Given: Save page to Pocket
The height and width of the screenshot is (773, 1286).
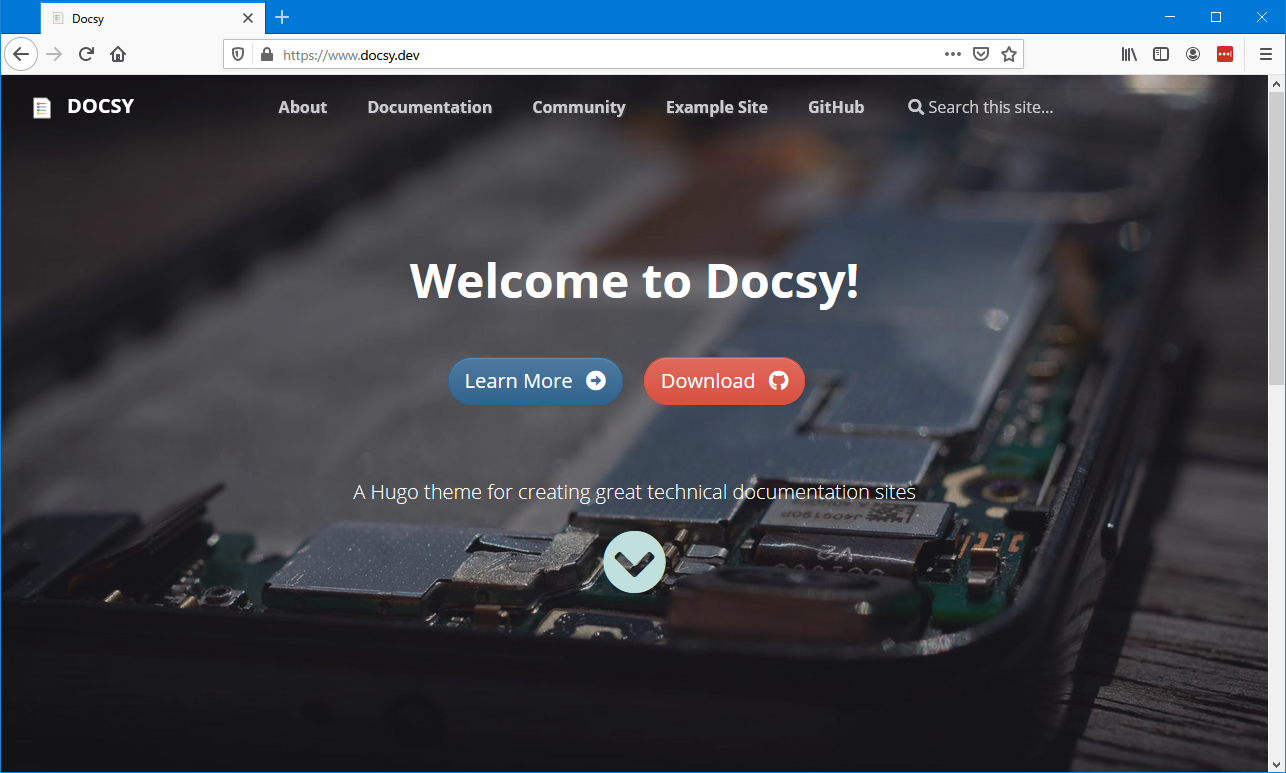Looking at the screenshot, I should [x=981, y=55].
